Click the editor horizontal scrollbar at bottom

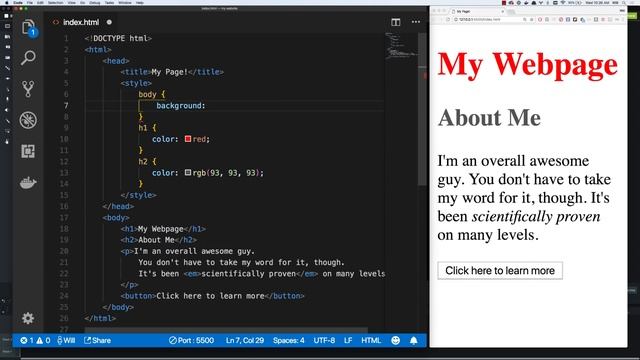(x=226, y=330)
